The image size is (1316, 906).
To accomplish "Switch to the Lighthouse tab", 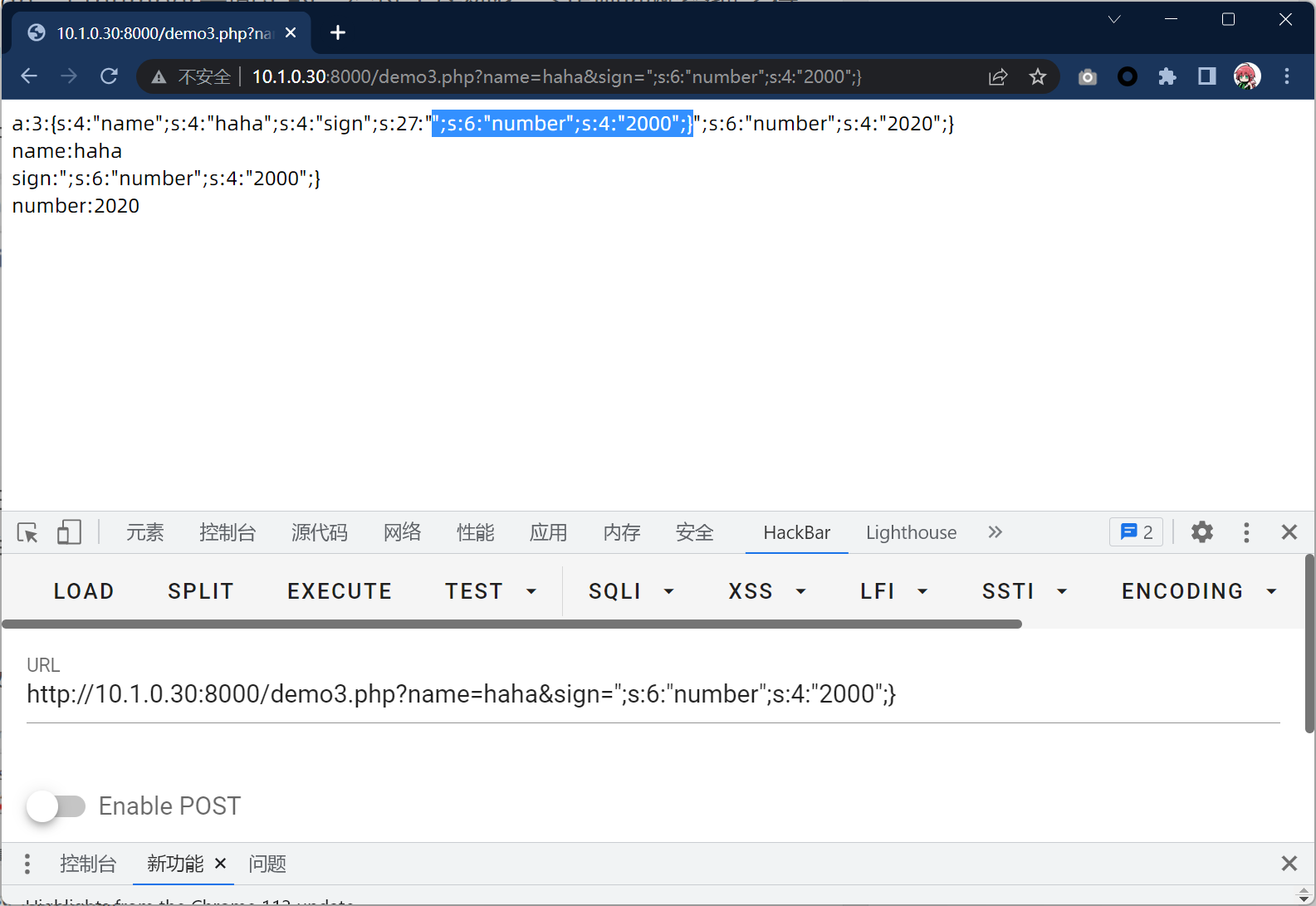I will click(x=911, y=532).
